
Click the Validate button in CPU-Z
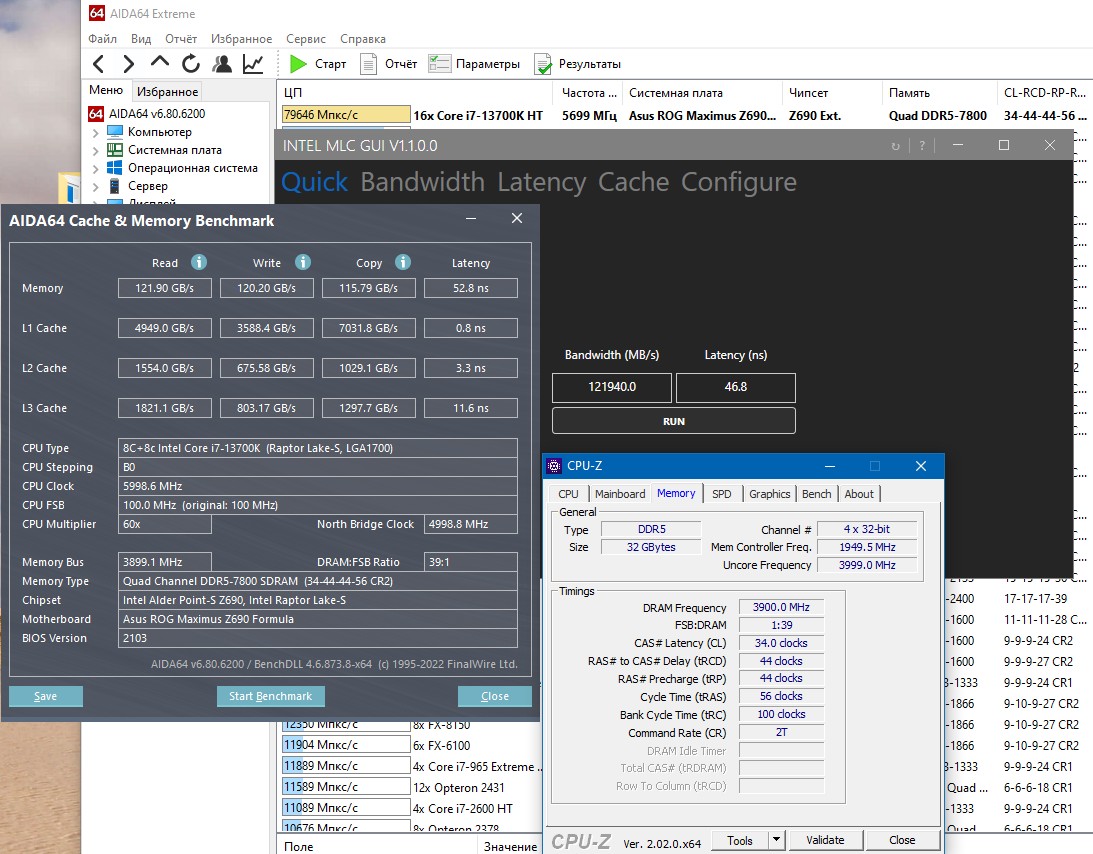point(825,840)
